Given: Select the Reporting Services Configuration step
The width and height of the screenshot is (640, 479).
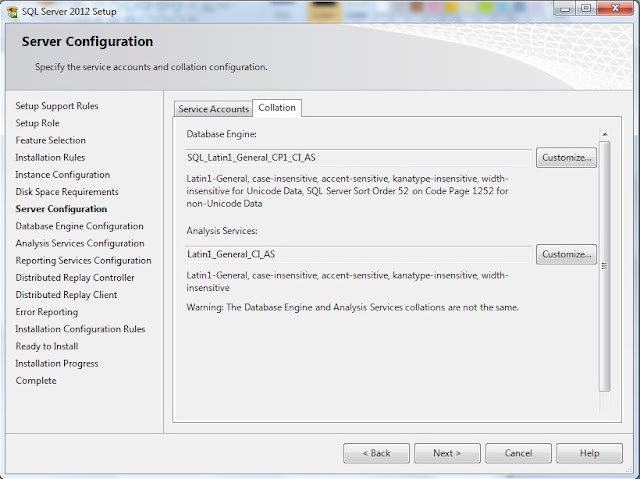Looking at the screenshot, I should pos(83,260).
